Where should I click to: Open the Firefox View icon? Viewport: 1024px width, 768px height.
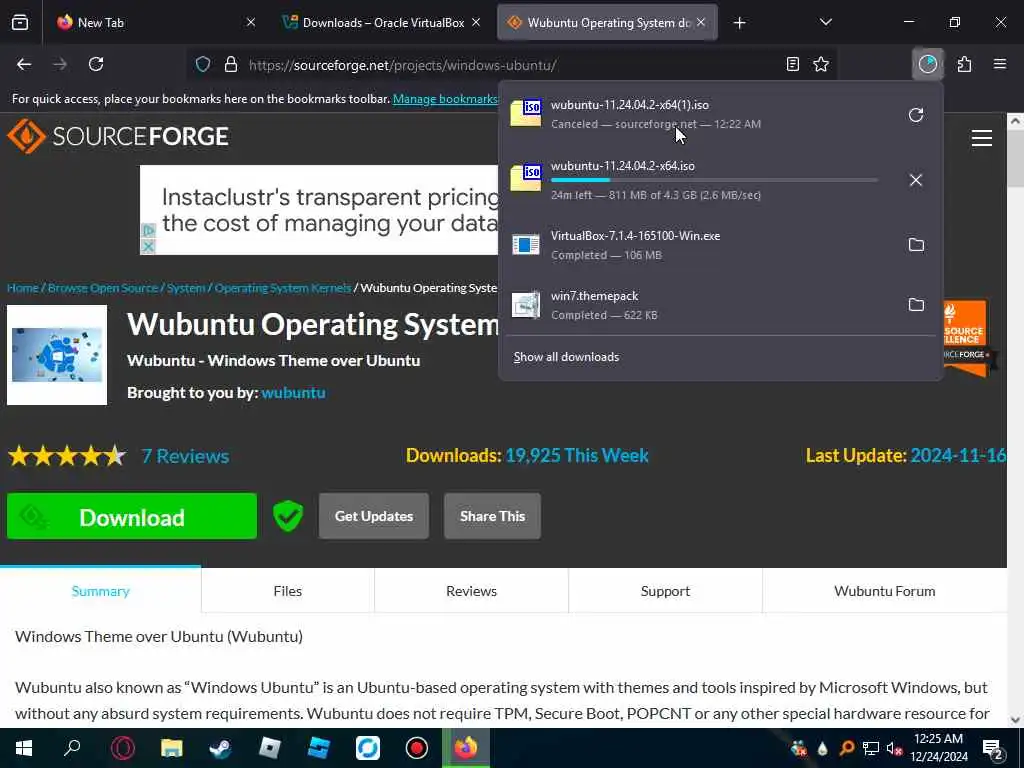[x=20, y=22]
